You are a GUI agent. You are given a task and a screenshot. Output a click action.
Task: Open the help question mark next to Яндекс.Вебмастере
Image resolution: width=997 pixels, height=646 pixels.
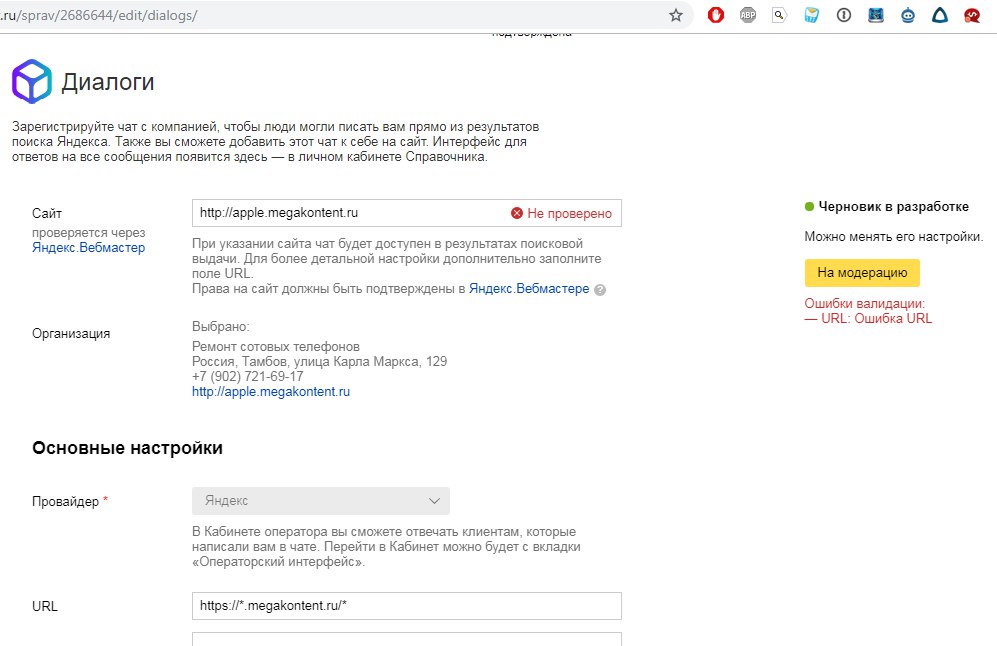coord(600,290)
